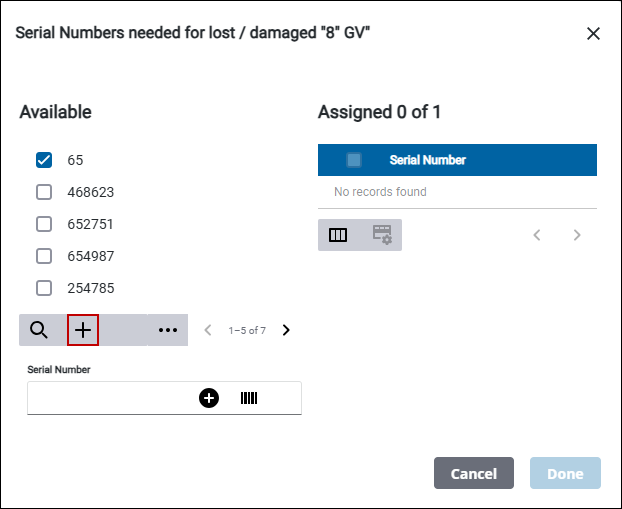This screenshot has width=622, height=509.
Task: Click the next page arrow under Assigned table
Action: (577, 235)
